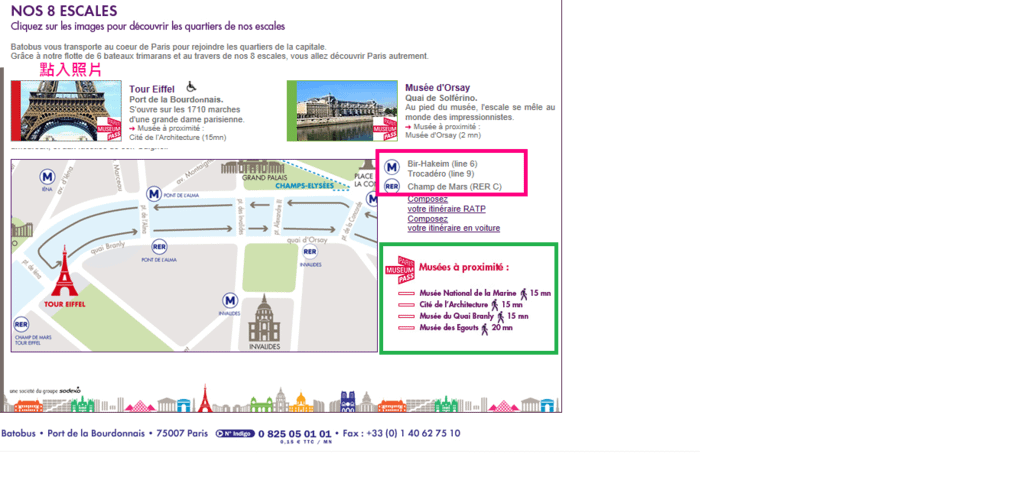
Task: Click Musée du Quai Branly entry
Action: 457,317
